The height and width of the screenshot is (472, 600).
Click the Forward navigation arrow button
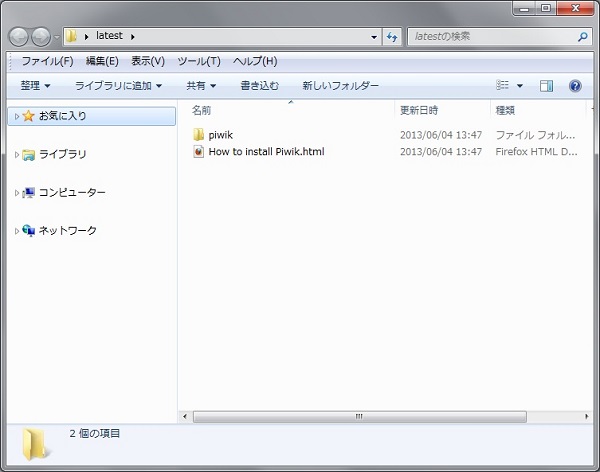pos(41,37)
